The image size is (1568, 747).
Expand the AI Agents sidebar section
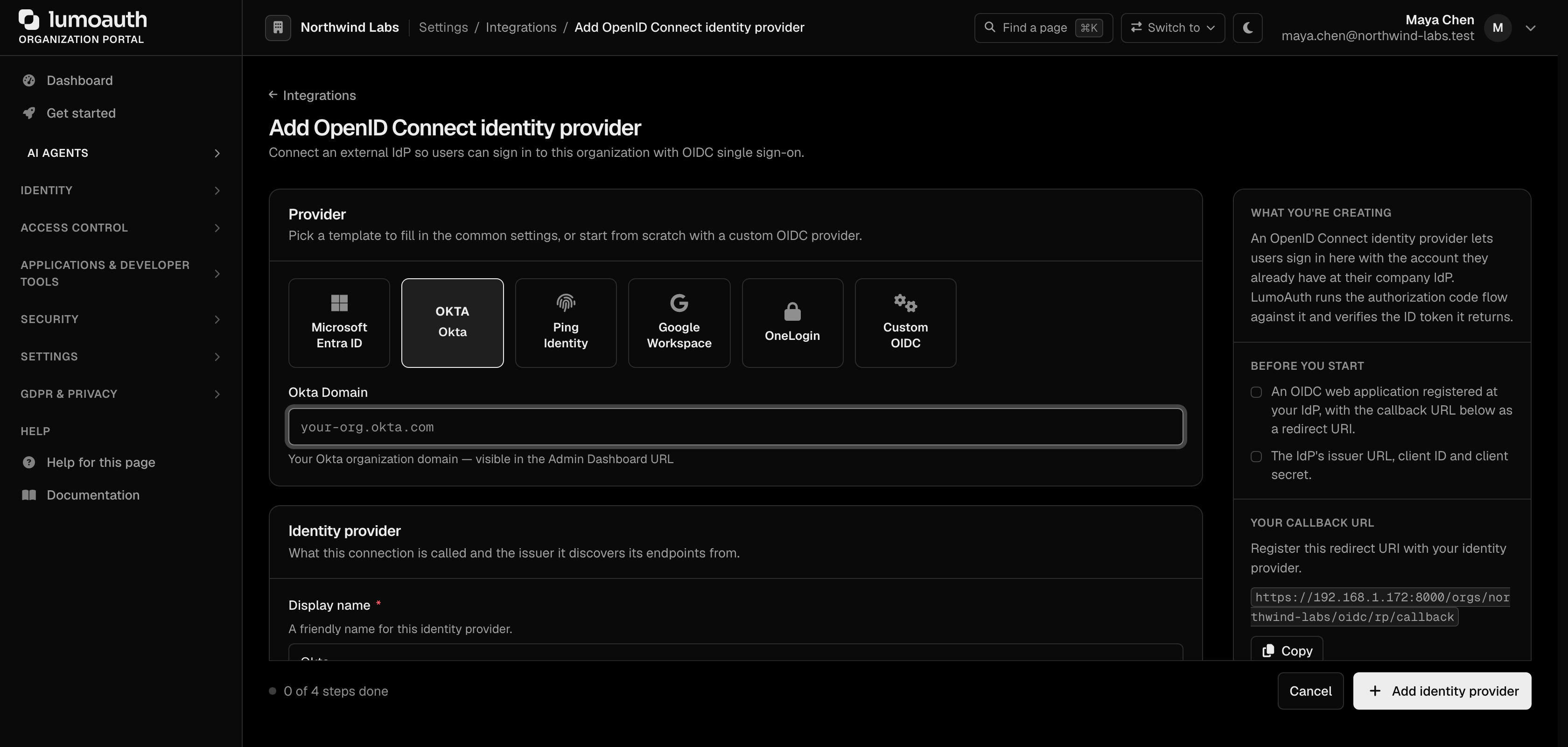pyautogui.click(x=120, y=153)
